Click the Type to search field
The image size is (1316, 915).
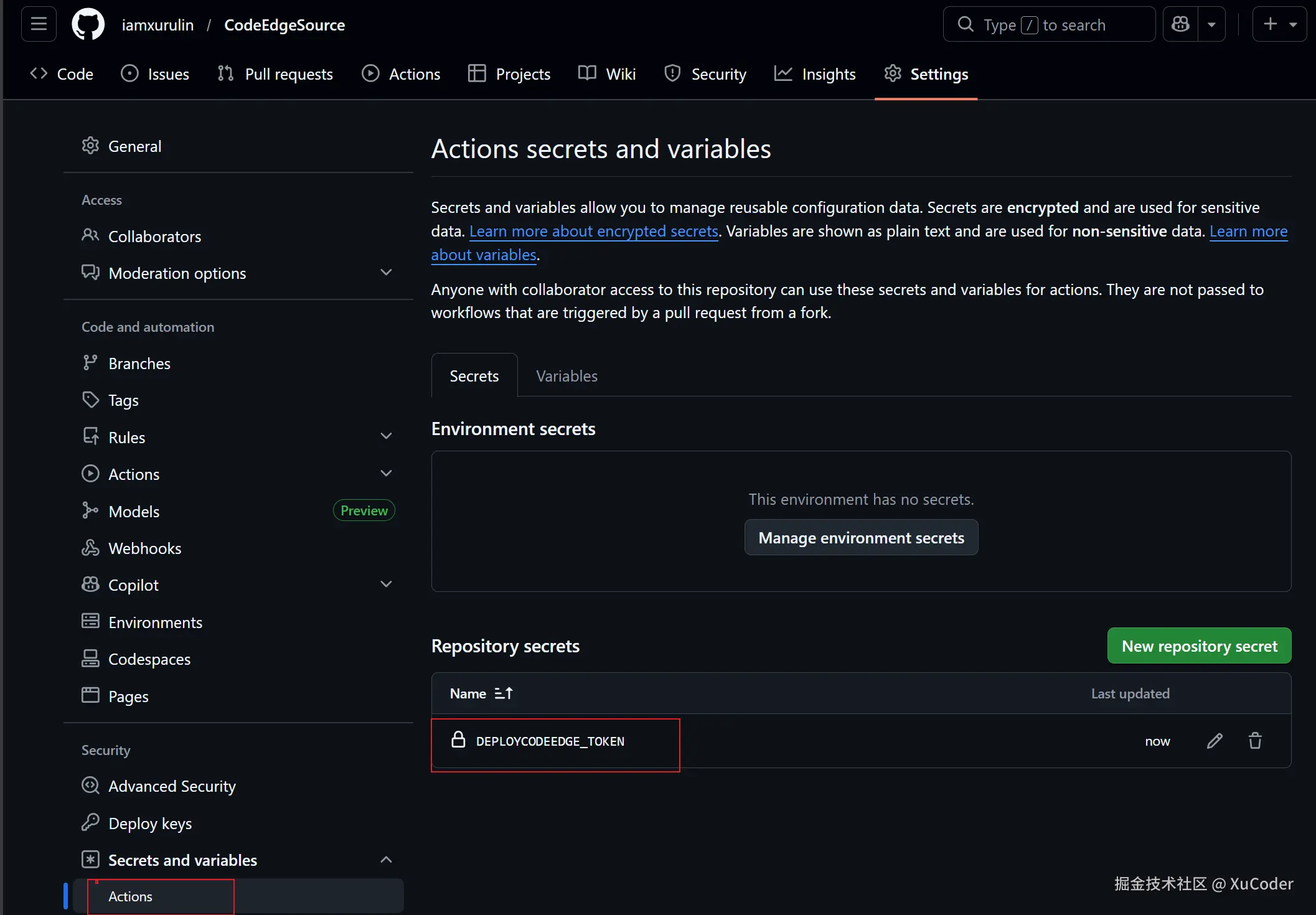tap(1058, 24)
